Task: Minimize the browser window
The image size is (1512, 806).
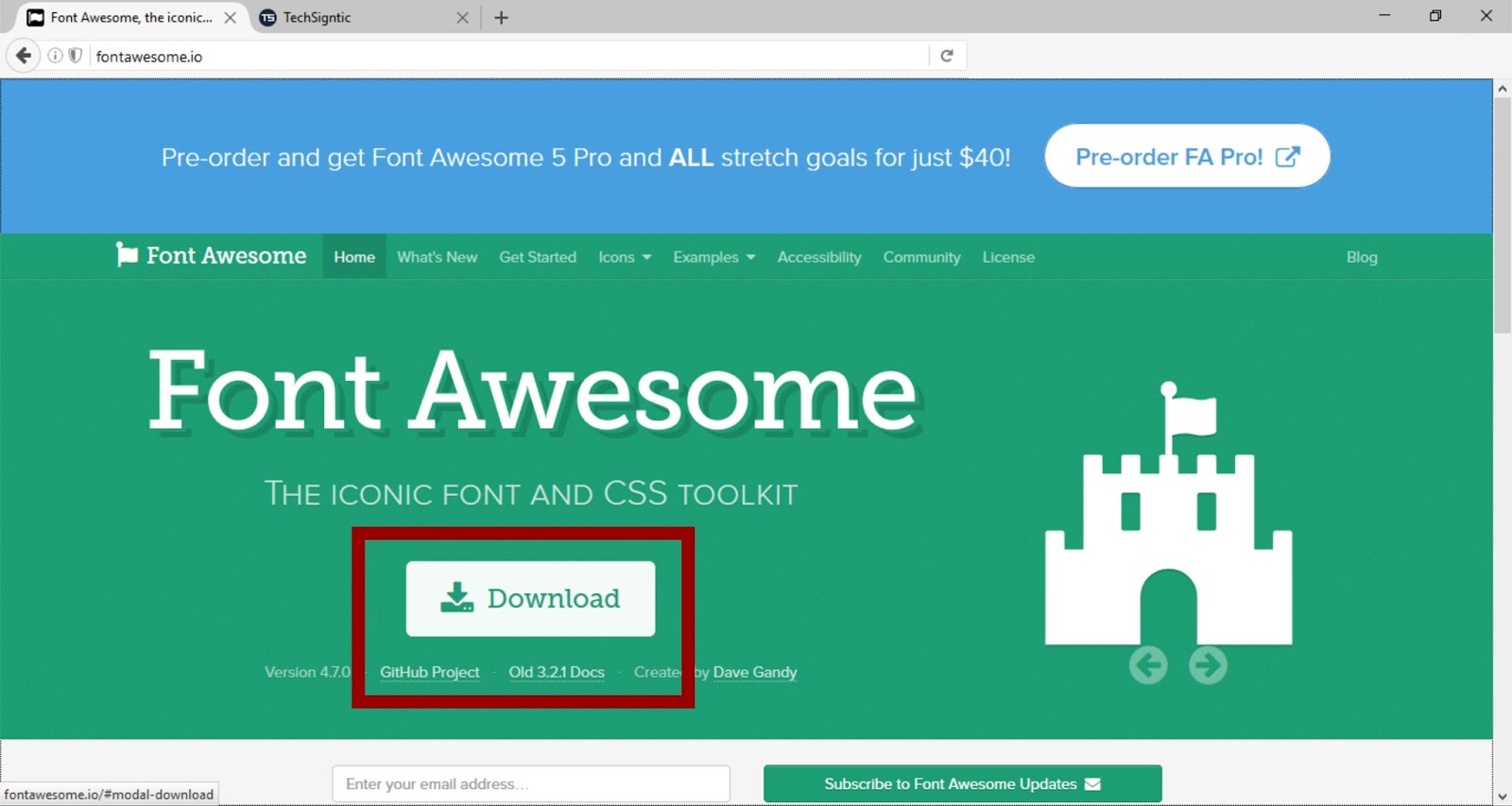Action: click(1384, 16)
